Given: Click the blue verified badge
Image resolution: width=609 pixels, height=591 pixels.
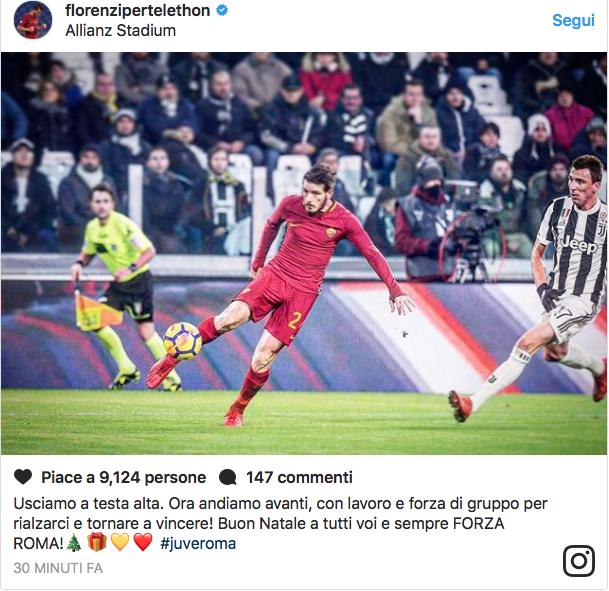Looking at the screenshot, I should [x=222, y=10].
